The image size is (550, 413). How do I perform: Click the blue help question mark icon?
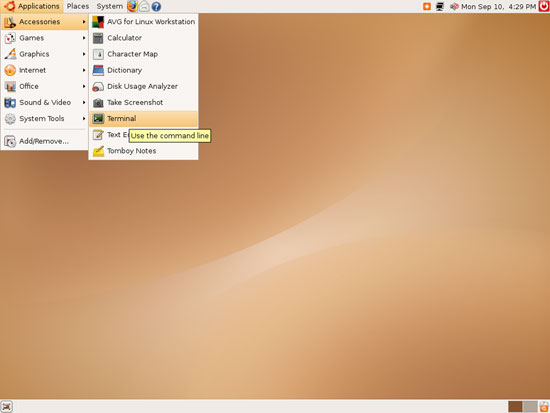[156, 6]
